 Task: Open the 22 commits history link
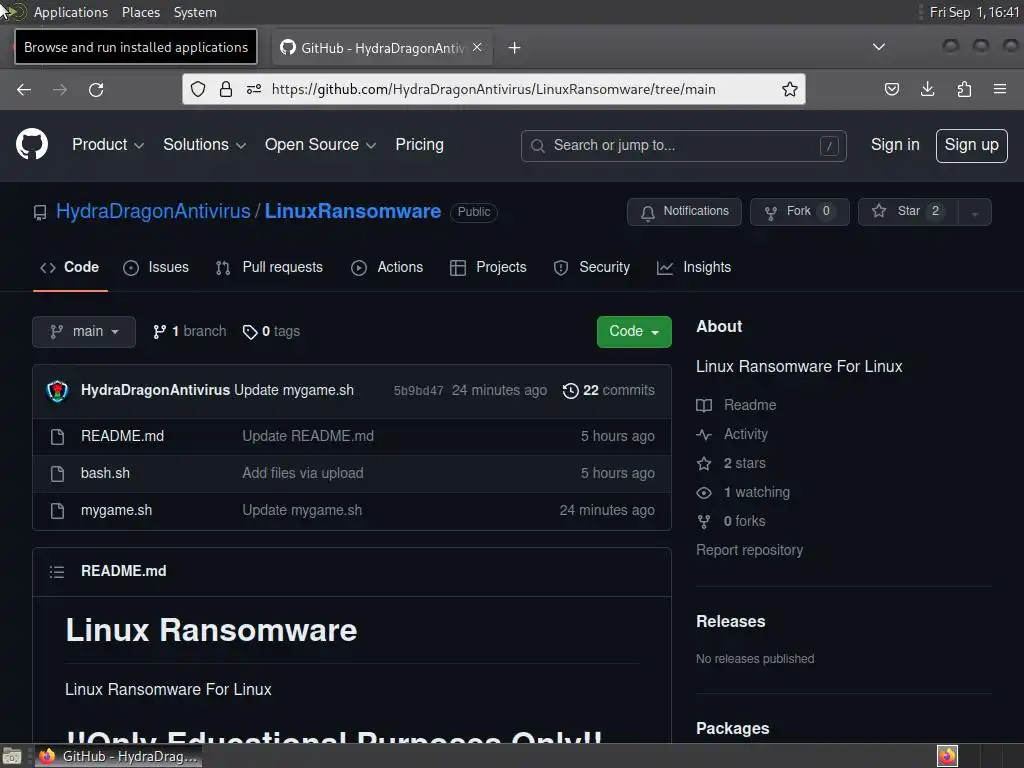coord(609,391)
